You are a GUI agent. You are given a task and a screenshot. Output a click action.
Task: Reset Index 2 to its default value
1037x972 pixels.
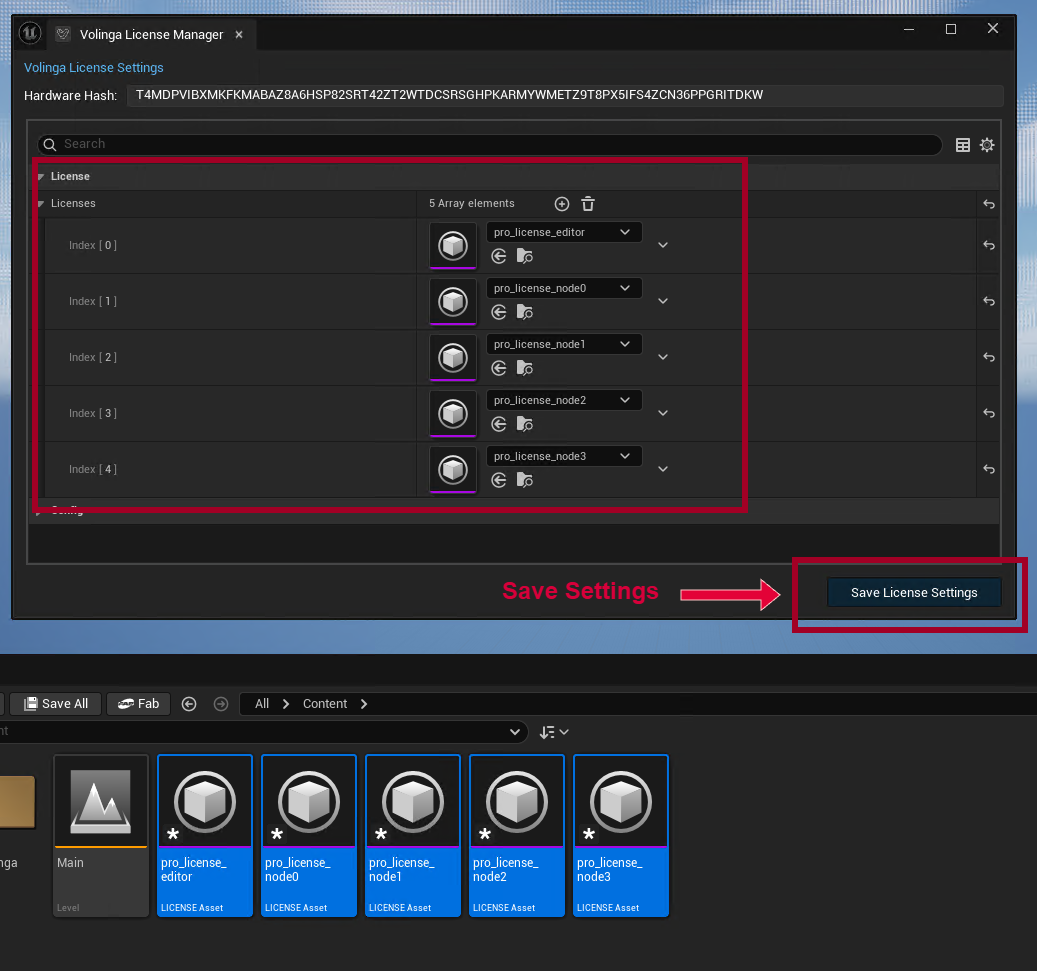point(988,358)
